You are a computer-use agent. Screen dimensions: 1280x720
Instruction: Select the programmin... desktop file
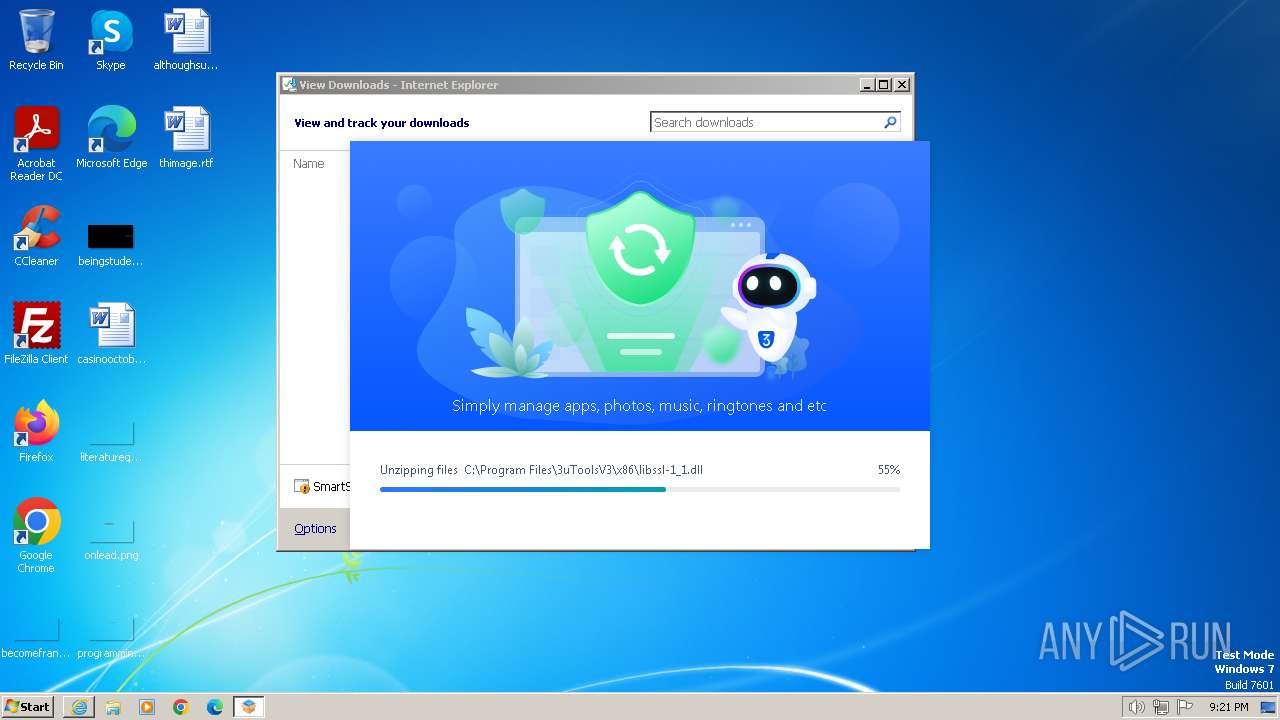tap(111, 636)
